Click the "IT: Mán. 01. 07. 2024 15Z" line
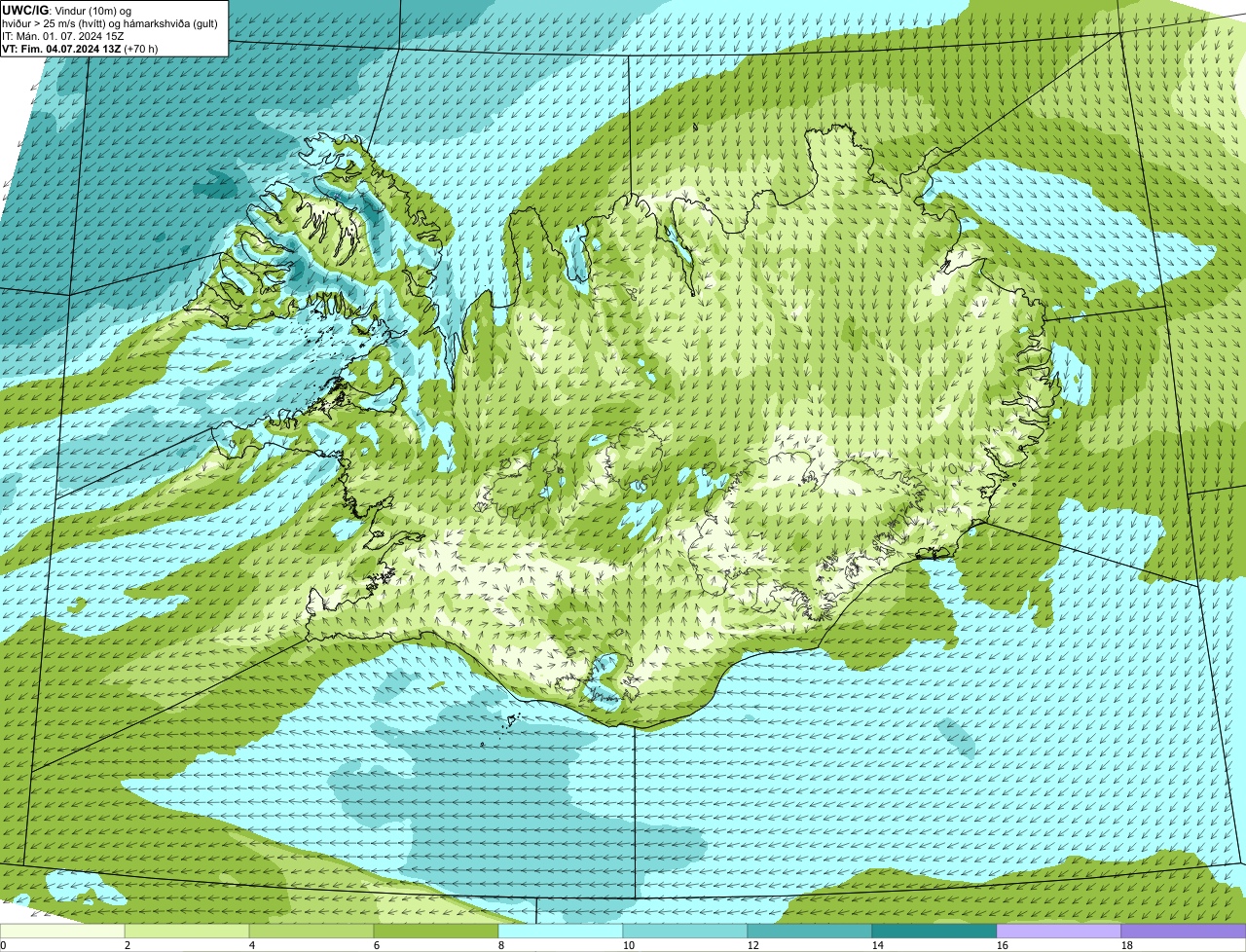1246x952 pixels. click(63, 36)
